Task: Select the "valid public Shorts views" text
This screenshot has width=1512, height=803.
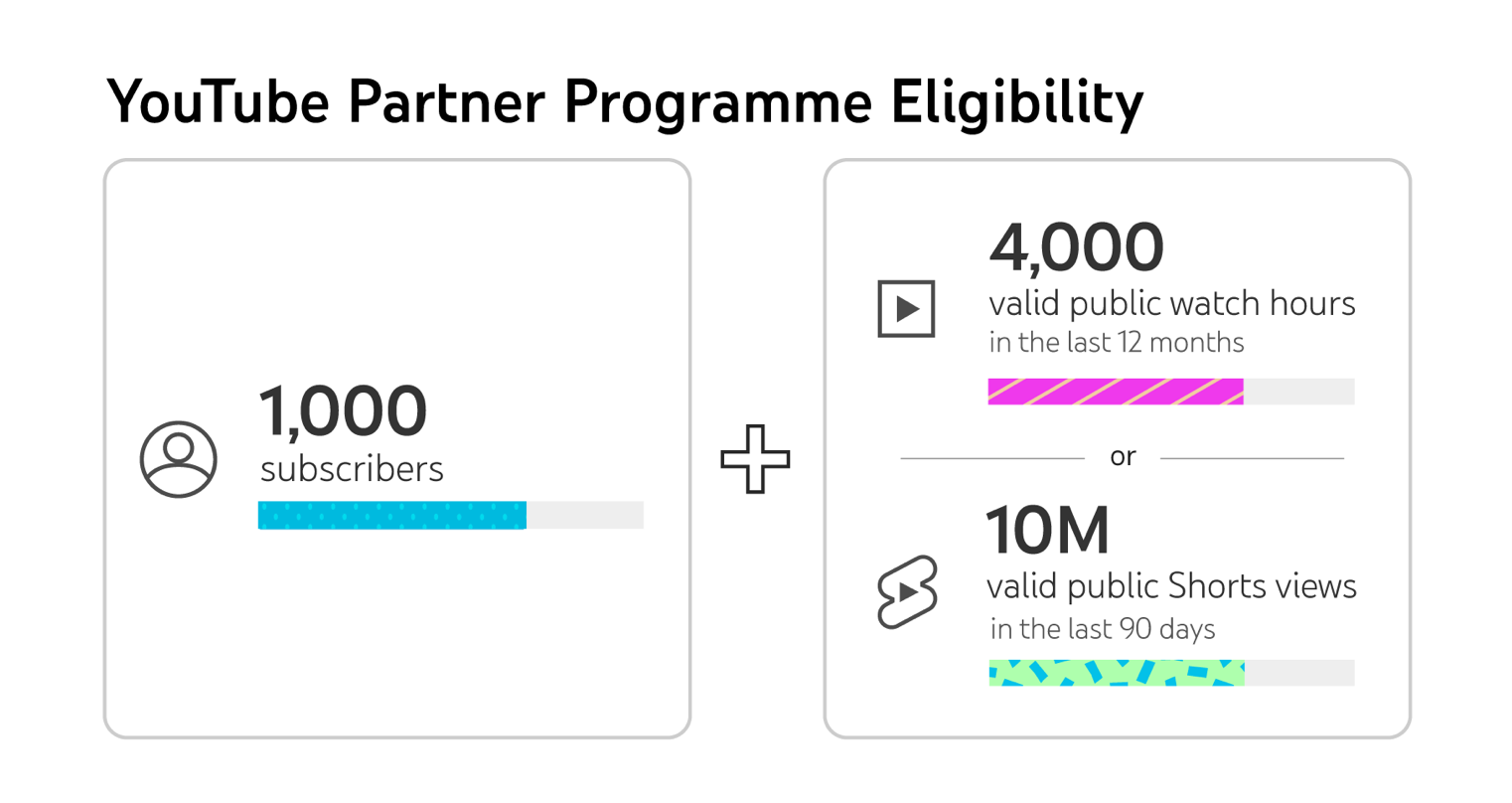Action: point(1171,586)
